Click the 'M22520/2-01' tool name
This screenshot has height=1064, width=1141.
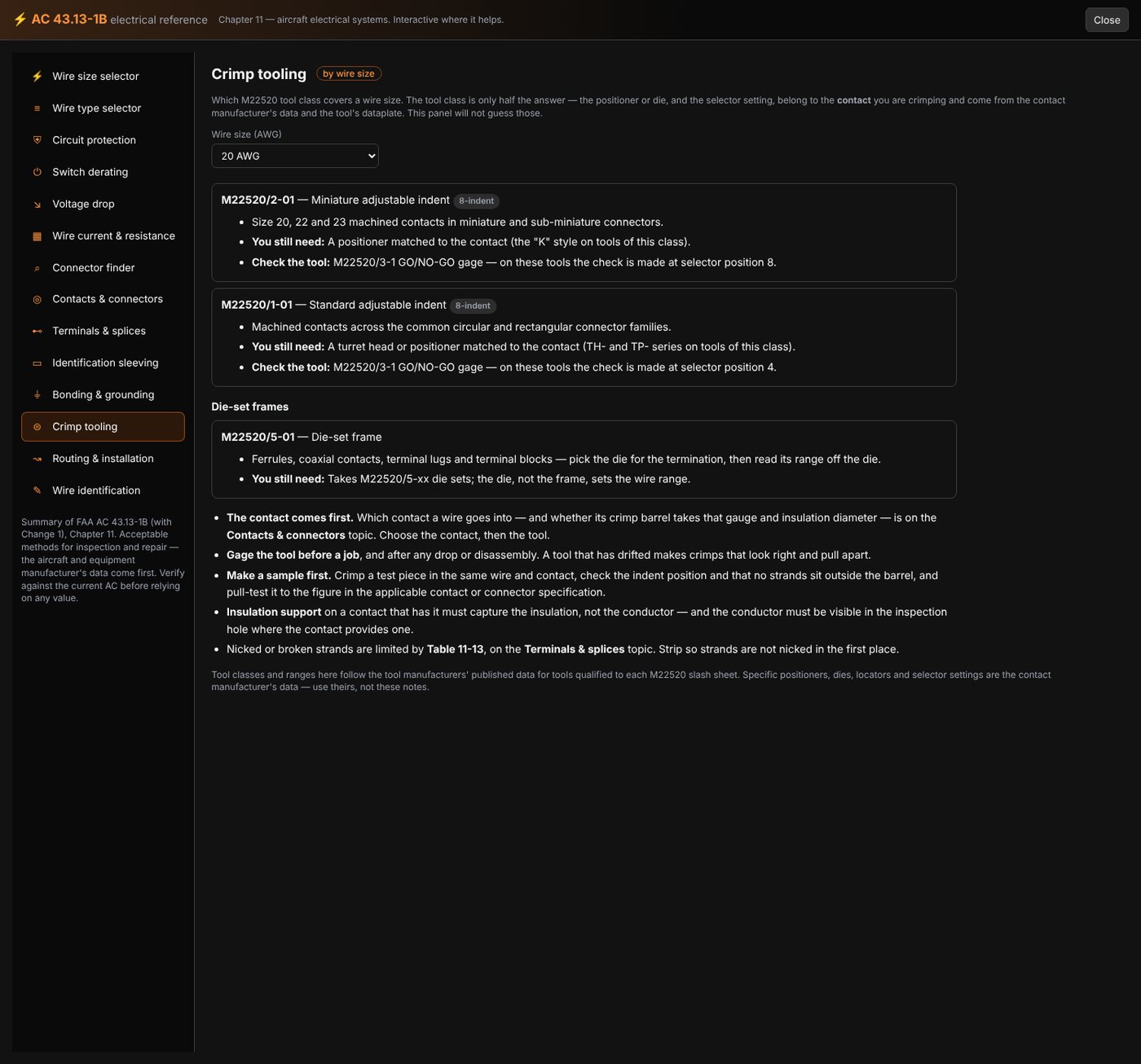pyautogui.click(x=258, y=200)
